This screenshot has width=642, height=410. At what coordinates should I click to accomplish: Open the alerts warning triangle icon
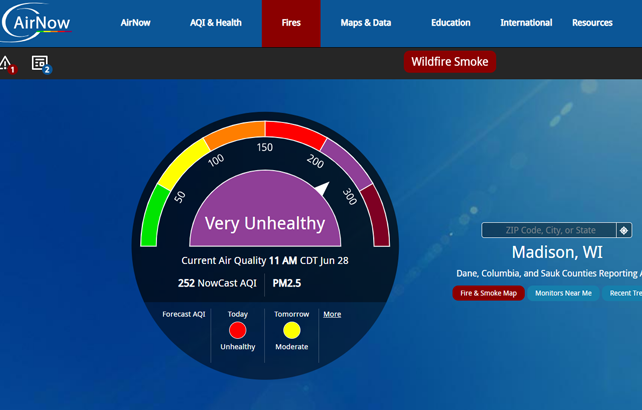(5, 63)
